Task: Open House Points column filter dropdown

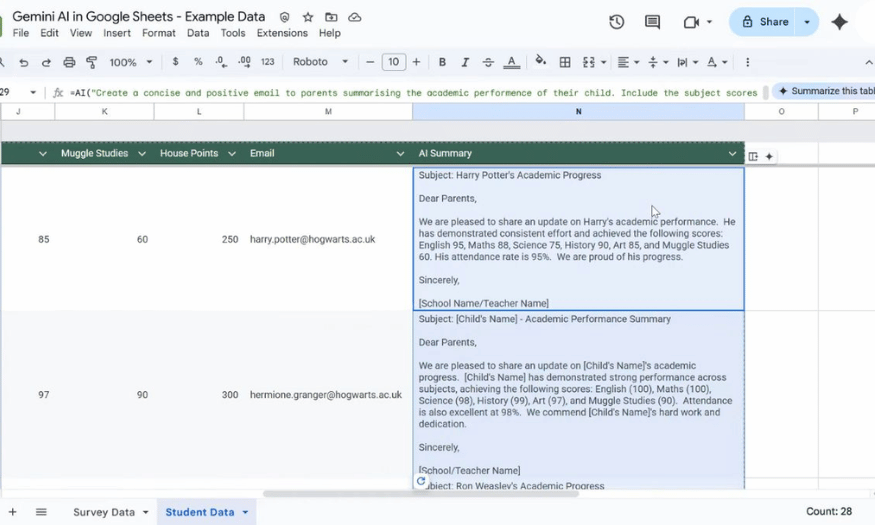Action: (x=232, y=153)
